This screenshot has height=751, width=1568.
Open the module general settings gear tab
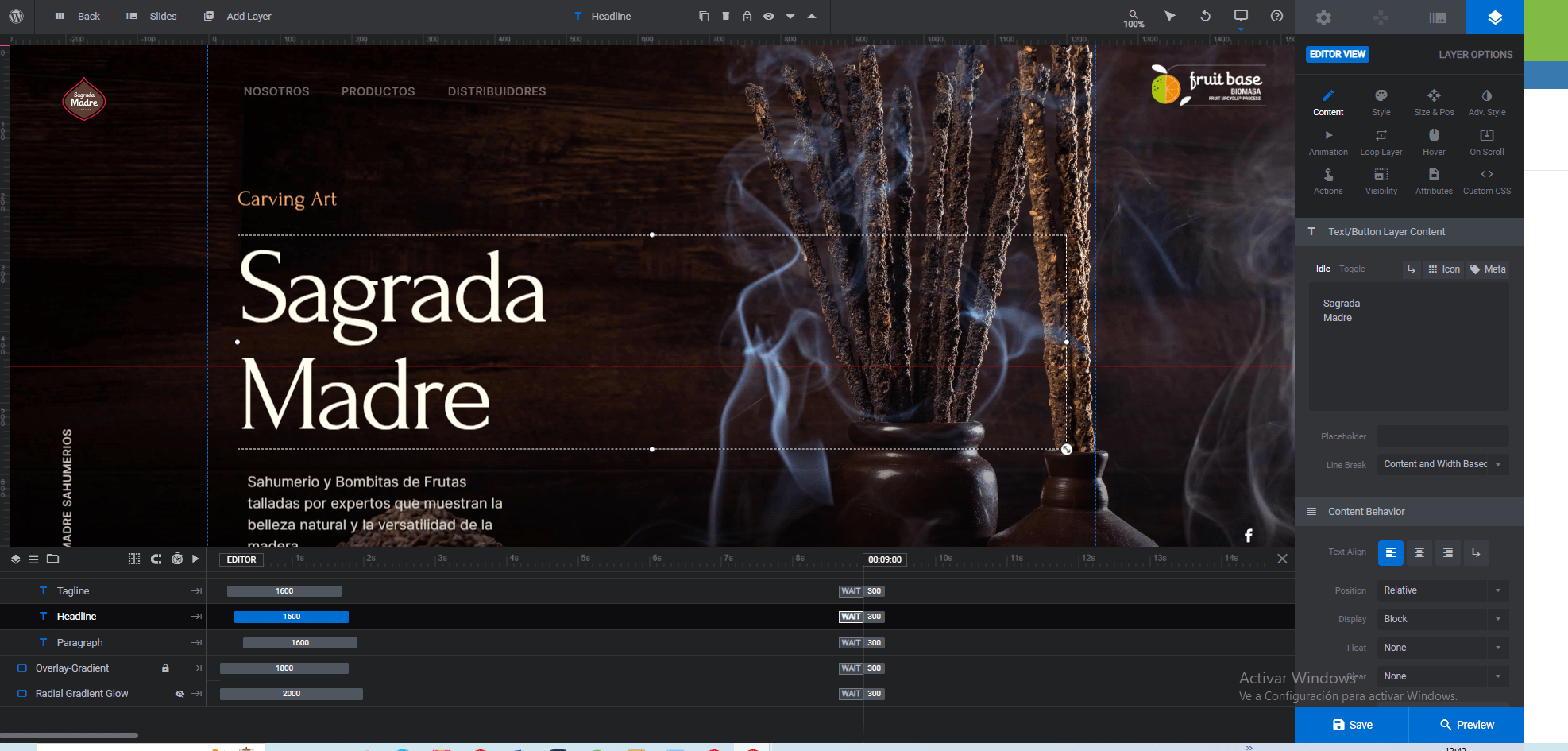tap(1323, 17)
